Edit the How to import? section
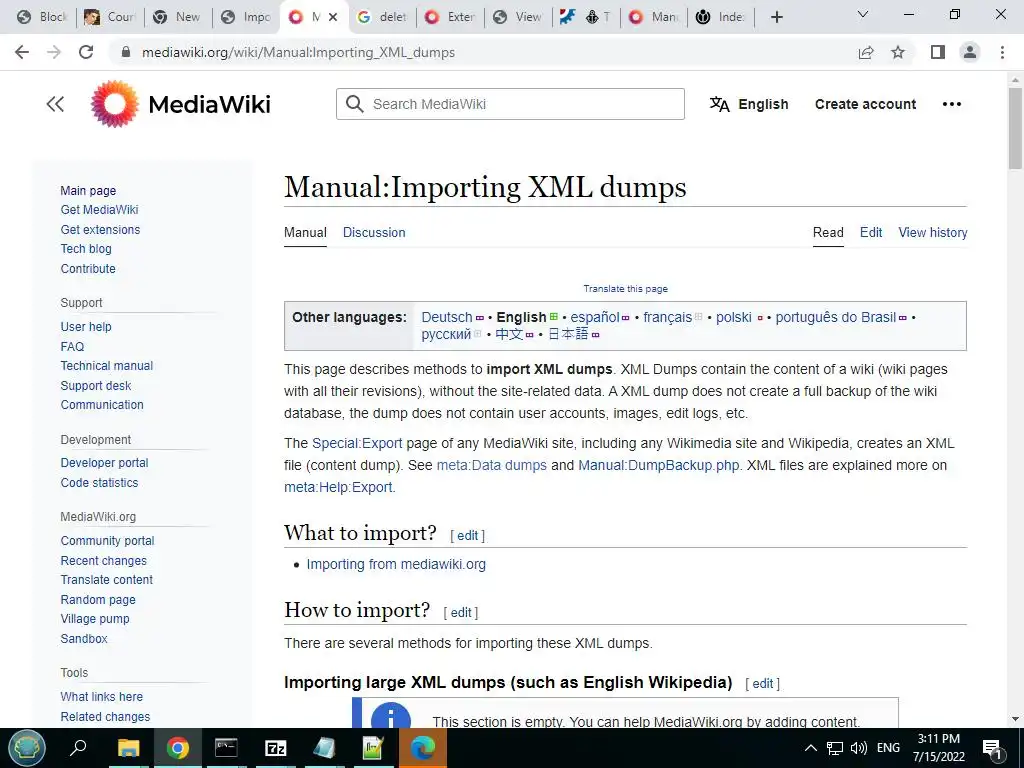Viewport: 1024px width, 768px height. (461, 613)
